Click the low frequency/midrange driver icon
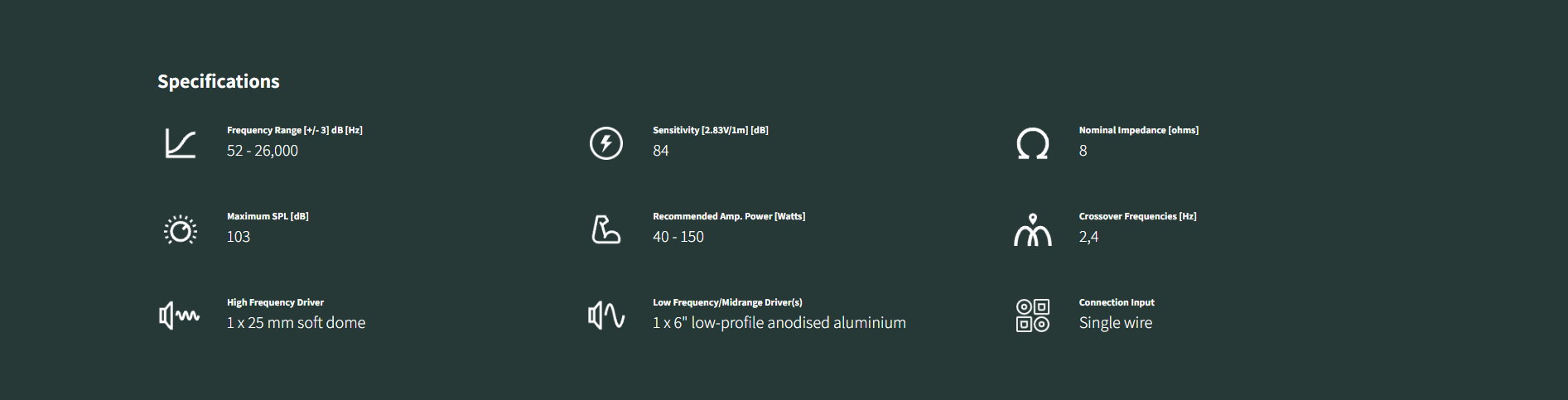This screenshot has width=1568, height=400. [x=606, y=316]
